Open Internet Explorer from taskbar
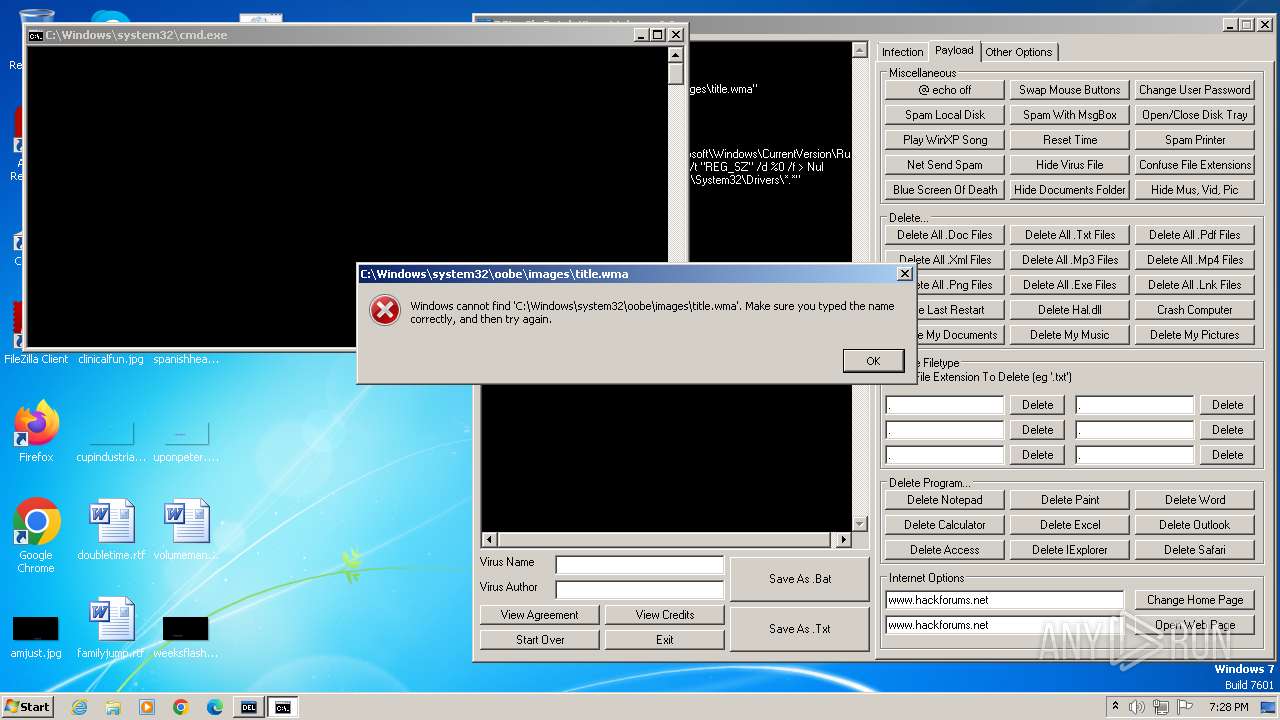The image size is (1280, 720). (x=80, y=707)
